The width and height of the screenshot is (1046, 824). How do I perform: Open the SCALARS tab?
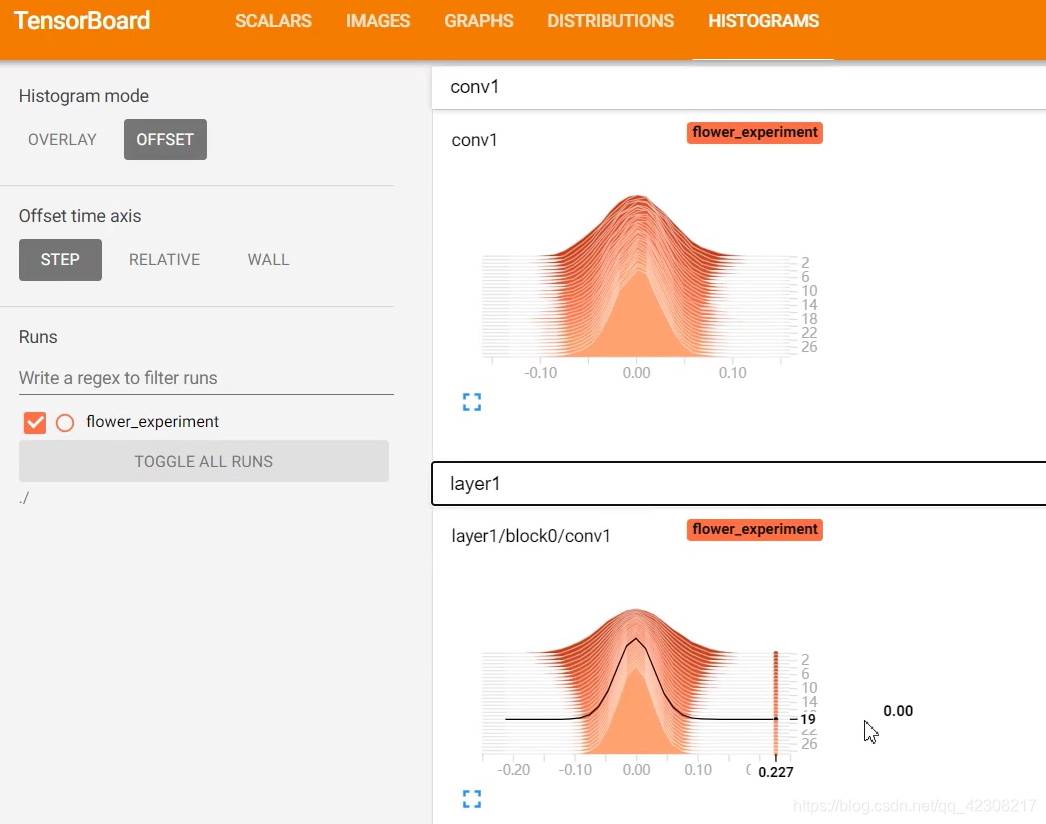click(x=273, y=21)
